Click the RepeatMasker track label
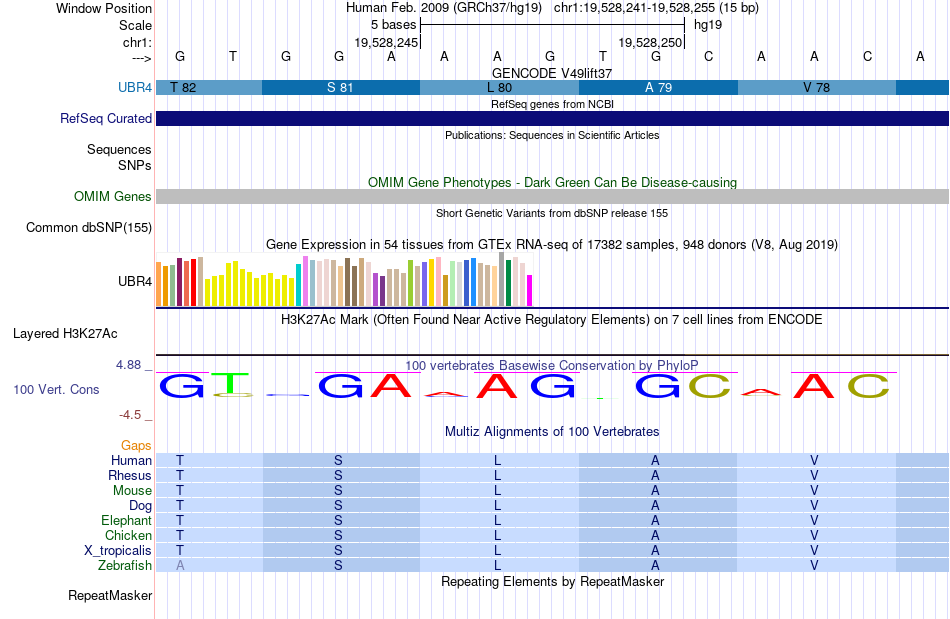The height and width of the screenshot is (619, 950). coord(110,595)
